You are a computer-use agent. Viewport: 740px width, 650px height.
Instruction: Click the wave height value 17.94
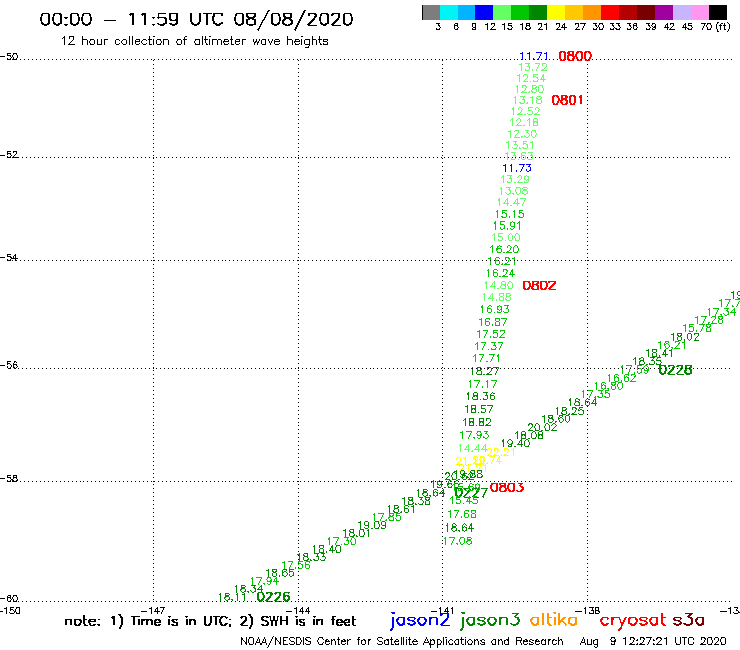point(264,582)
